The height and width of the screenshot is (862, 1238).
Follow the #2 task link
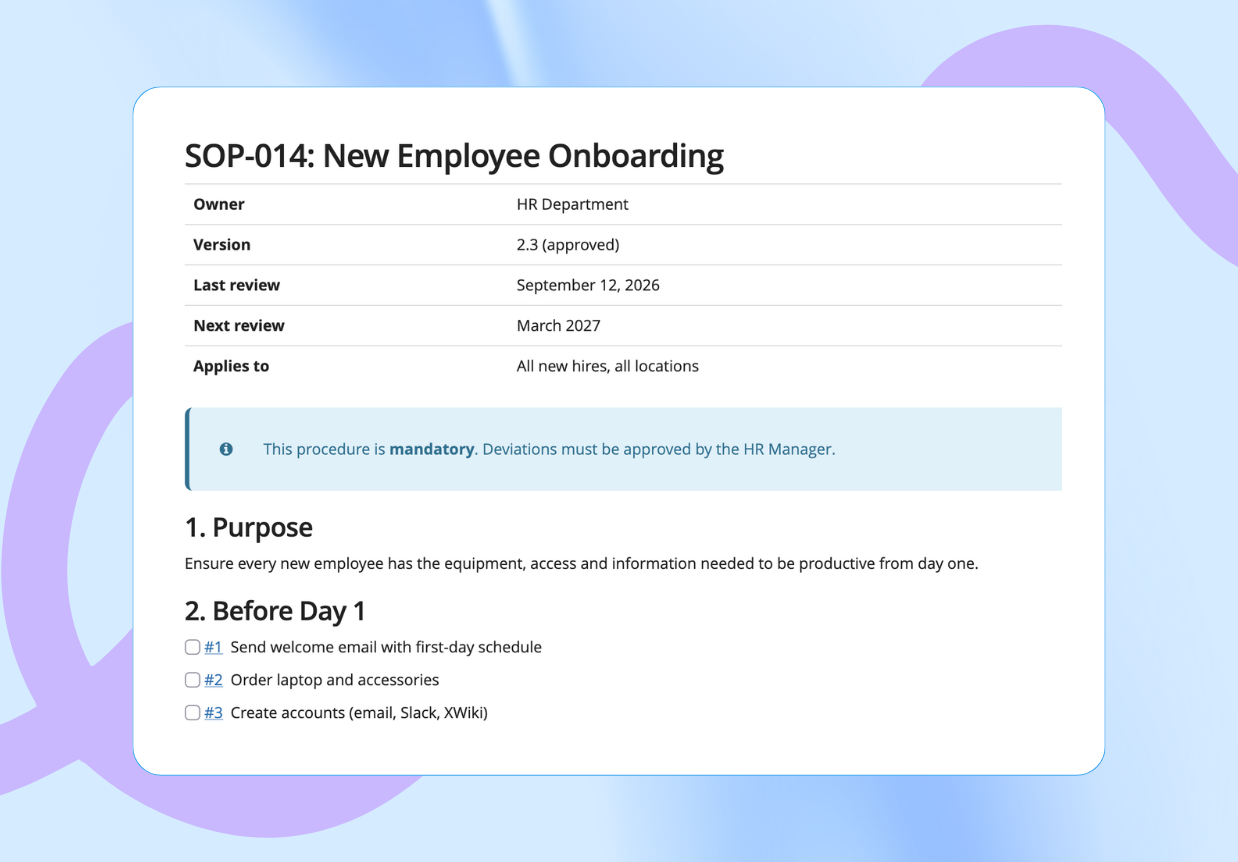tap(213, 680)
